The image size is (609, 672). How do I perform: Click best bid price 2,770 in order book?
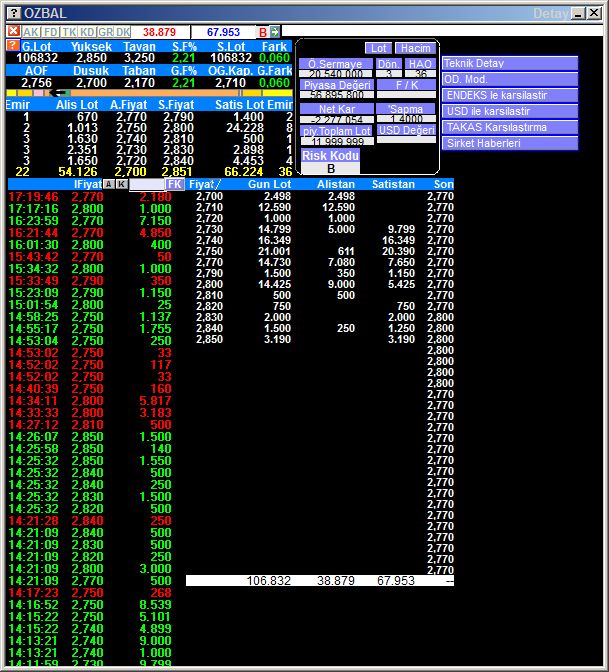131,117
